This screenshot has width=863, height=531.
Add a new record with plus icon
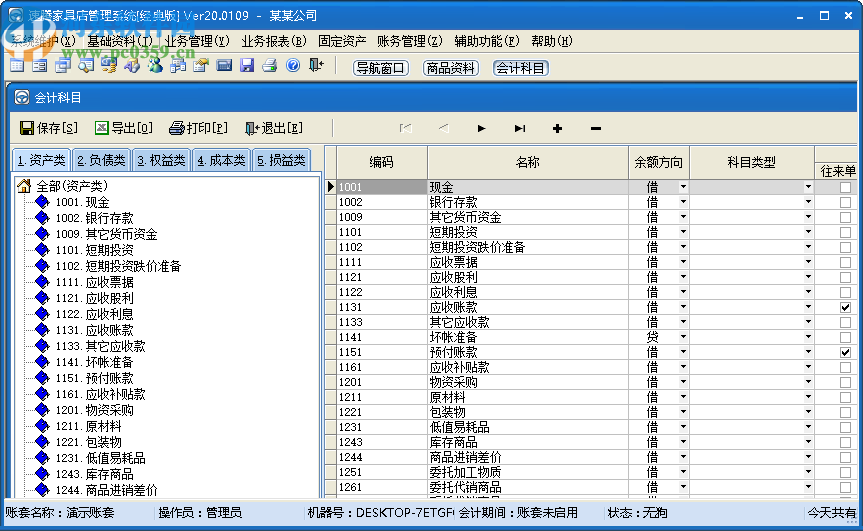pos(557,128)
